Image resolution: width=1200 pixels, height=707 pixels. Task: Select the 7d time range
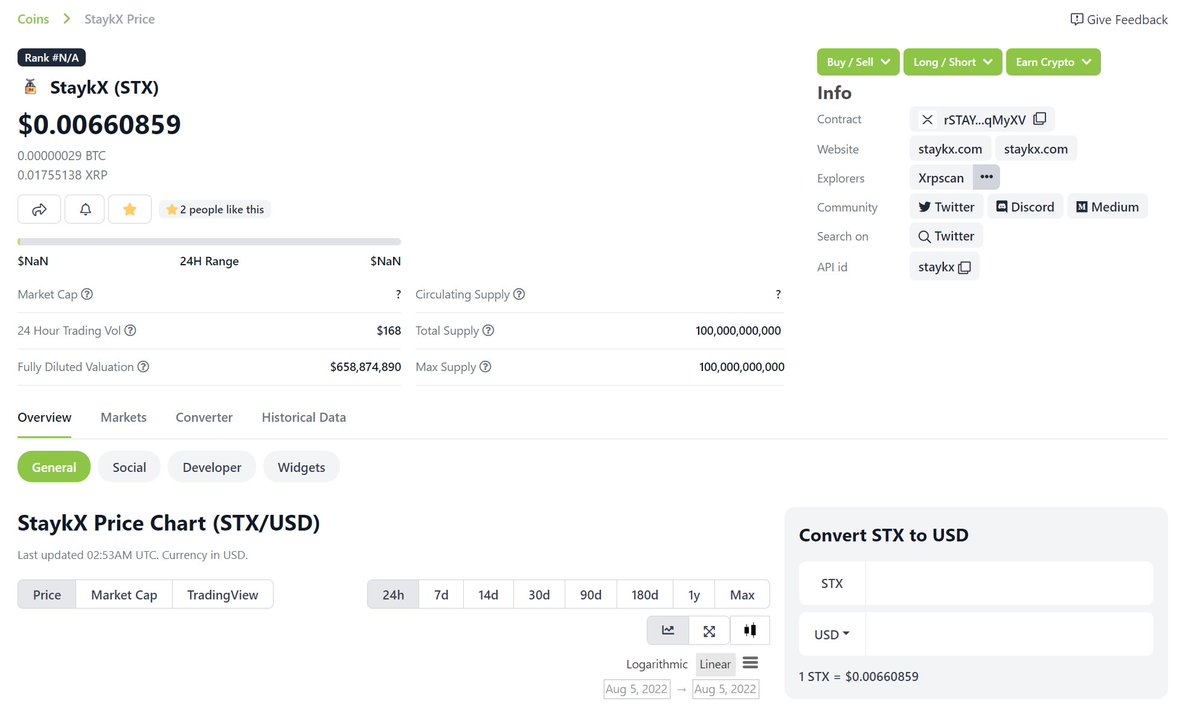[x=441, y=594]
